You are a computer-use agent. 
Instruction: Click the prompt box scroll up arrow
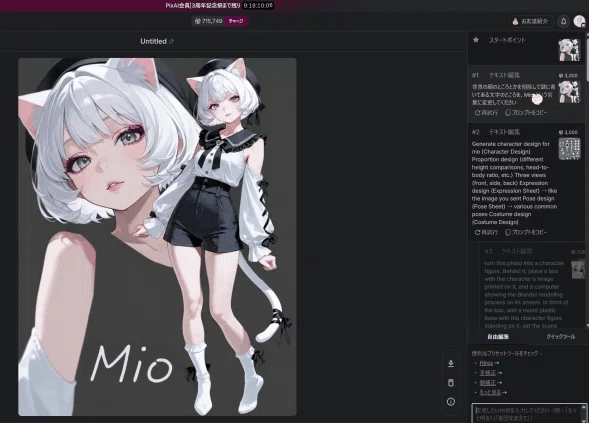(584, 407)
